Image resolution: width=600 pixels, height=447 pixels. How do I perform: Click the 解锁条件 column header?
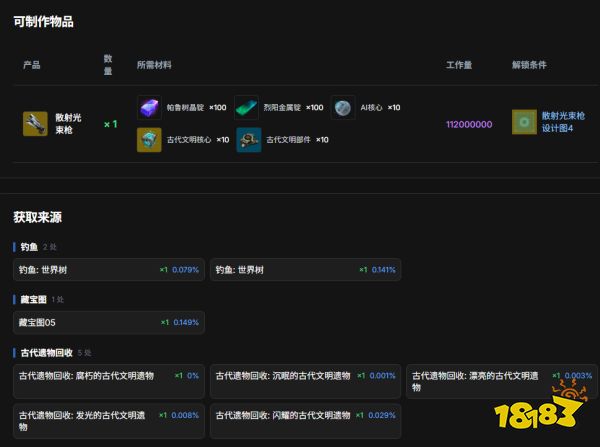[x=529, y=65]
